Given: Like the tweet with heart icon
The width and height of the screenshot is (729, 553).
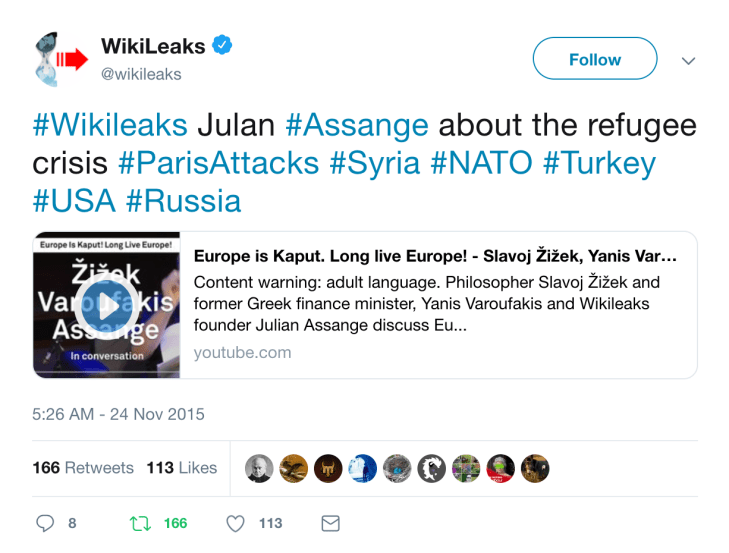Looking at the screenshot, I should [235, 523].
